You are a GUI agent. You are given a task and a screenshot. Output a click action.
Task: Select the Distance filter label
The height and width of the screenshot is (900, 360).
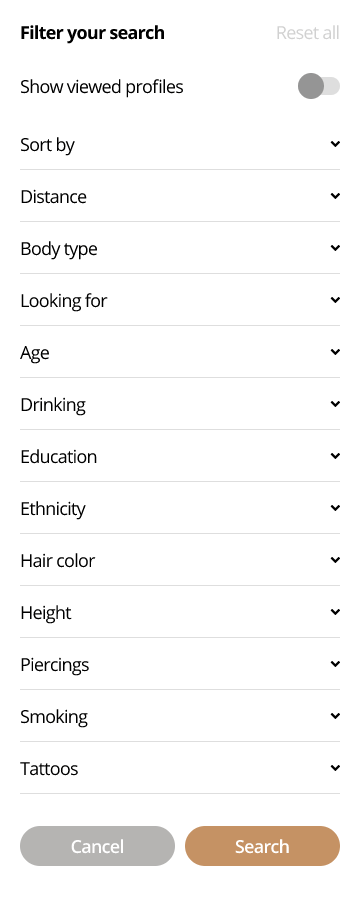pos(53,197)
